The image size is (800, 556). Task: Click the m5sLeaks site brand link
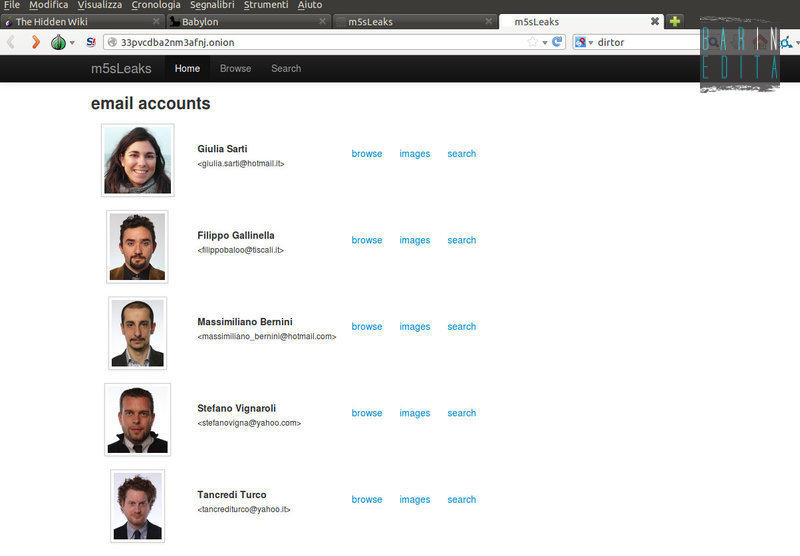tap(121, 68)
